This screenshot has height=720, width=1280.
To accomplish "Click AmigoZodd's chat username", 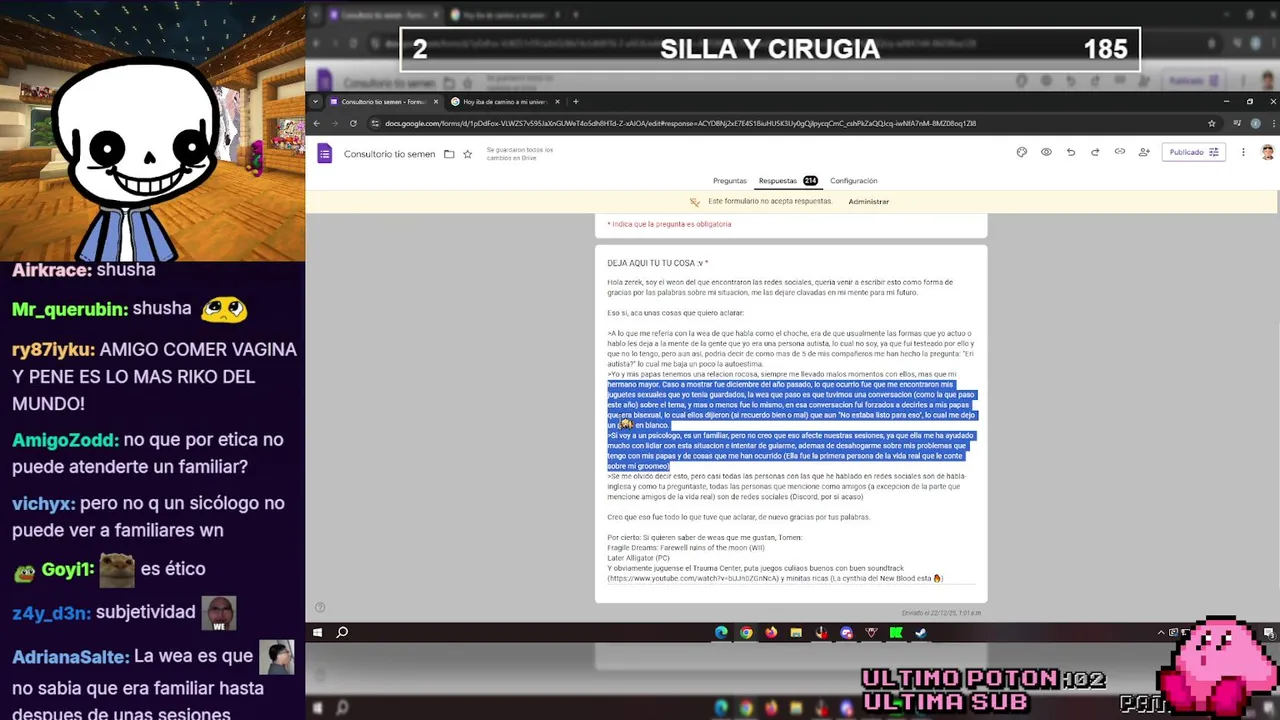I will click(x=65, y=440).
